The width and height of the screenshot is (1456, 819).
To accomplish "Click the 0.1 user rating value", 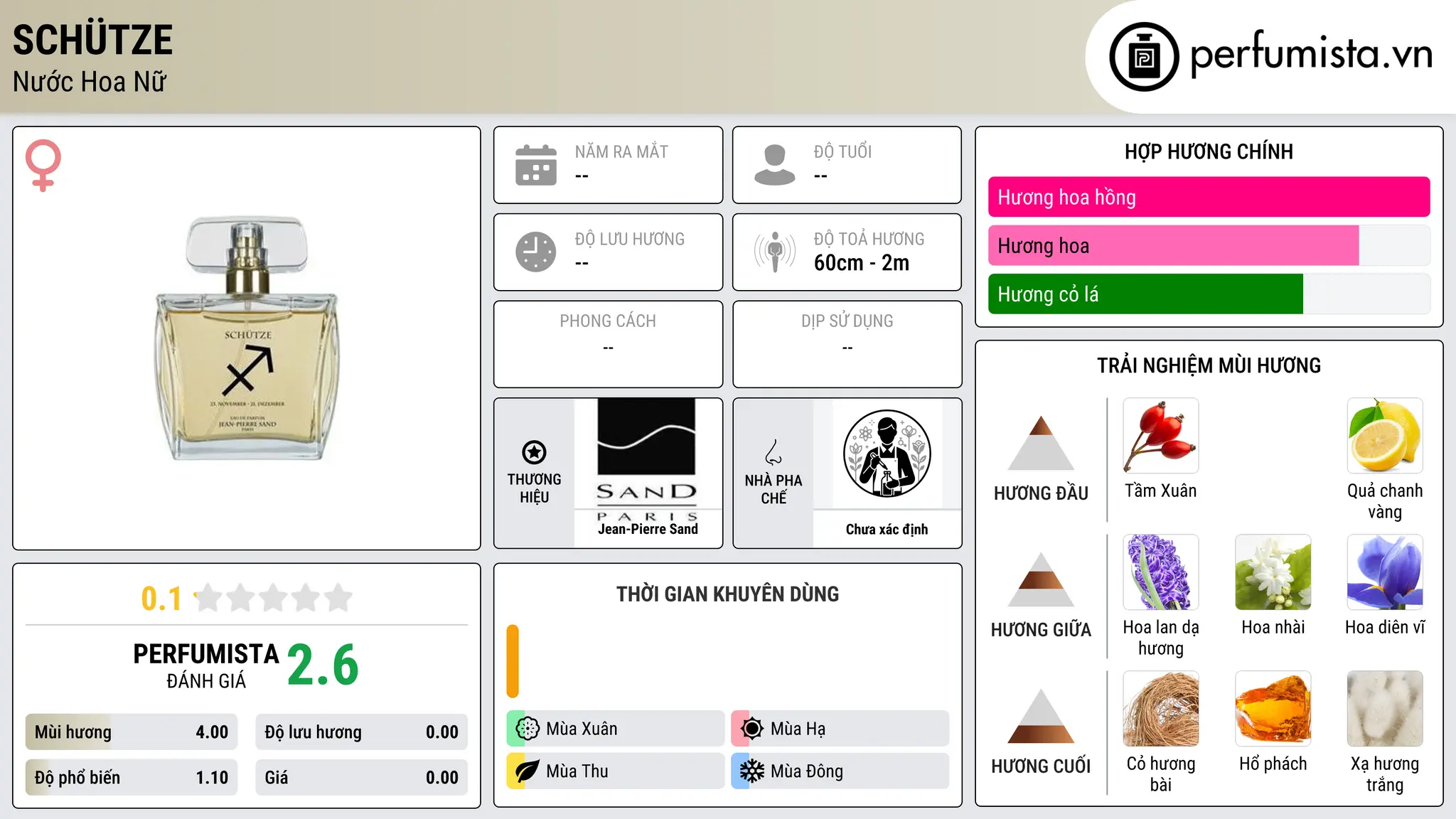I will tap(161, 599).
